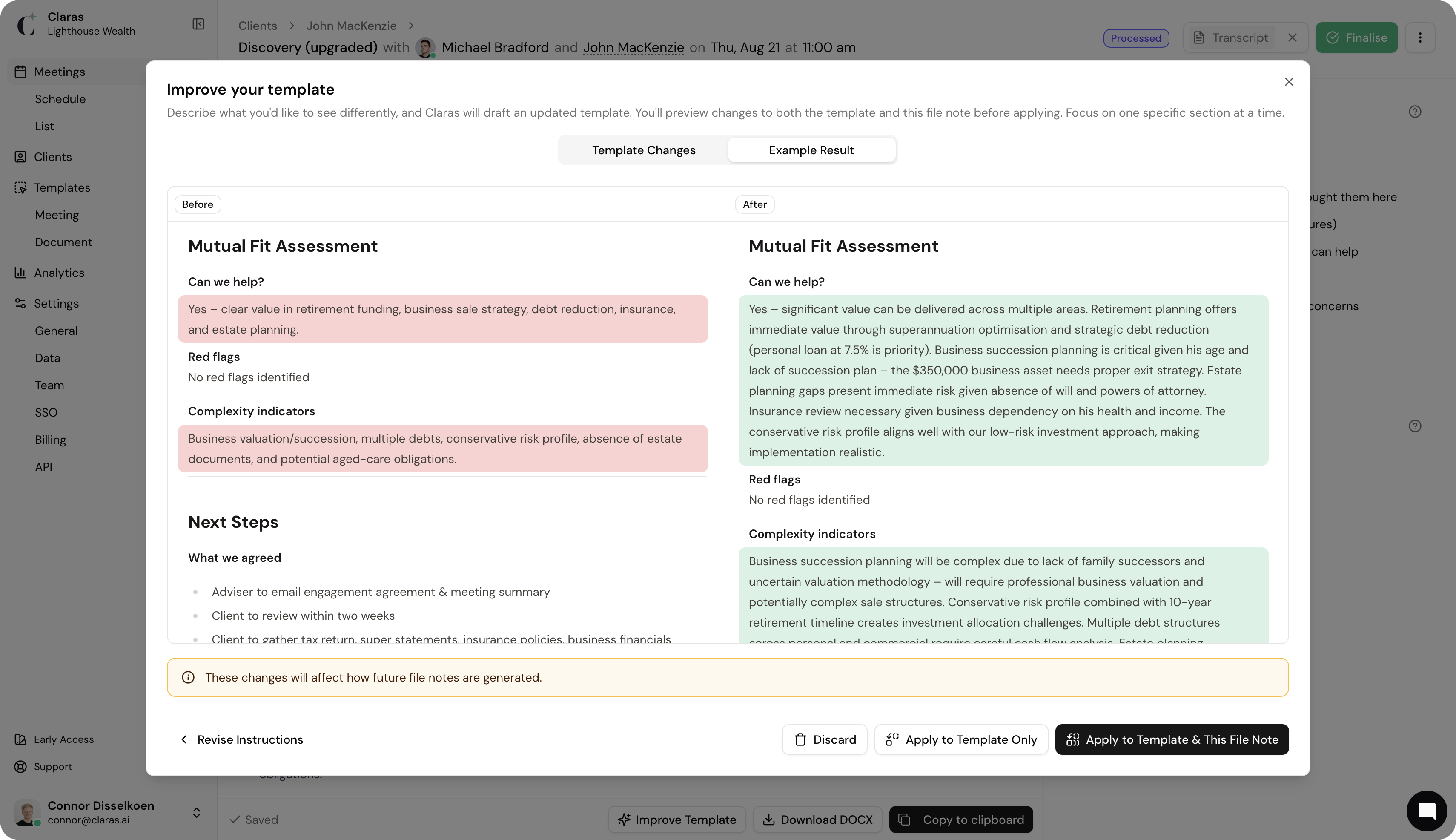Close the Improve your template dialog
This screenshot has height=840, width=1456.
coord(1289,82)
